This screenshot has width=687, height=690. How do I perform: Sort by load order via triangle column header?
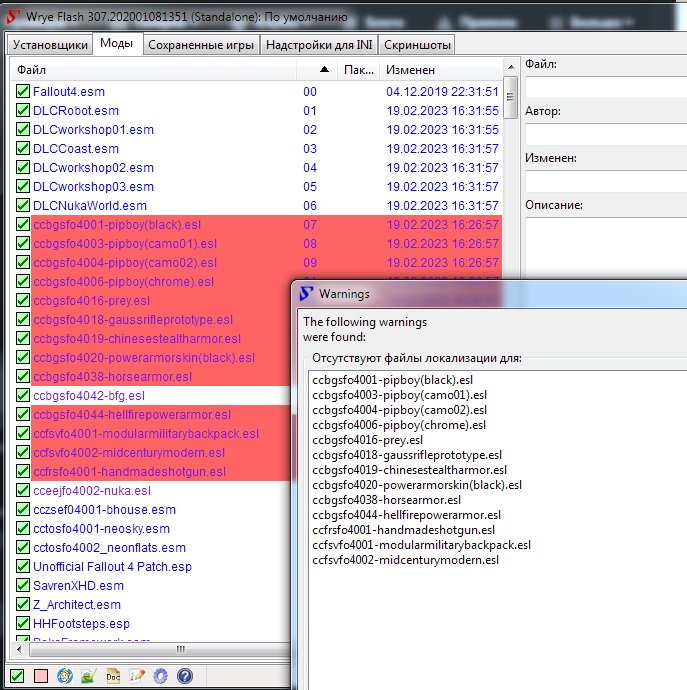[x=323, y=70]
